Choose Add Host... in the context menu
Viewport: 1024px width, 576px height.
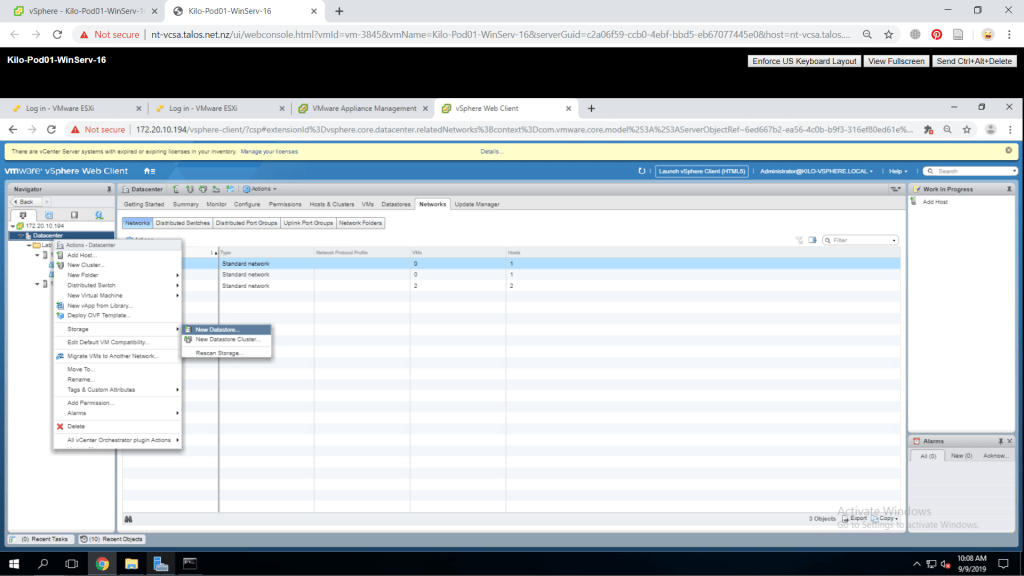(x=80, y=255)
